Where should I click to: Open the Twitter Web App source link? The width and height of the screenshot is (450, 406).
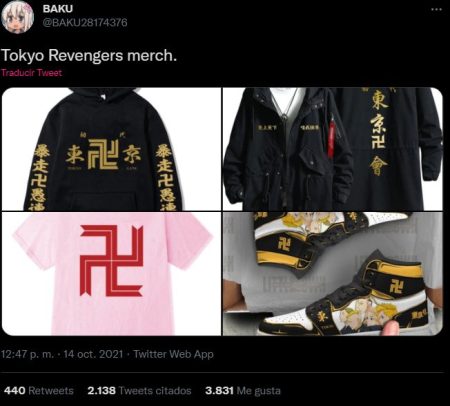pos(173,354)
